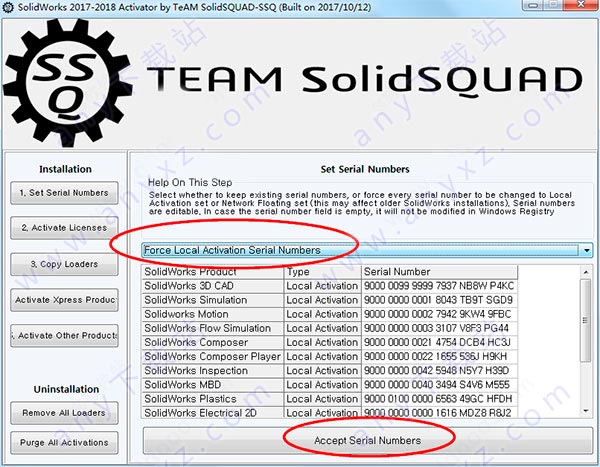Click the Type cell for SolidWorks 3D CAD
Screen dimensions: 600x467
point(323,286)
